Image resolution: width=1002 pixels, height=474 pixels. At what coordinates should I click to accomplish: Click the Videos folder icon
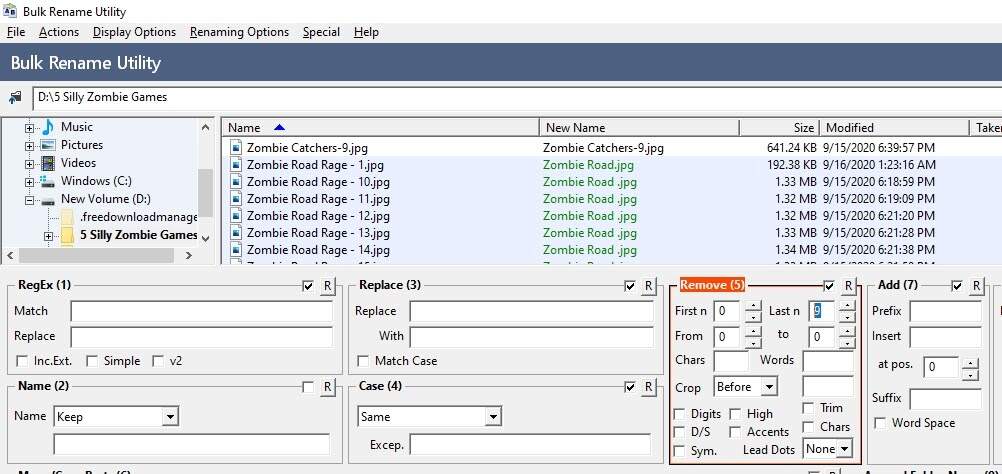[47, 163]
